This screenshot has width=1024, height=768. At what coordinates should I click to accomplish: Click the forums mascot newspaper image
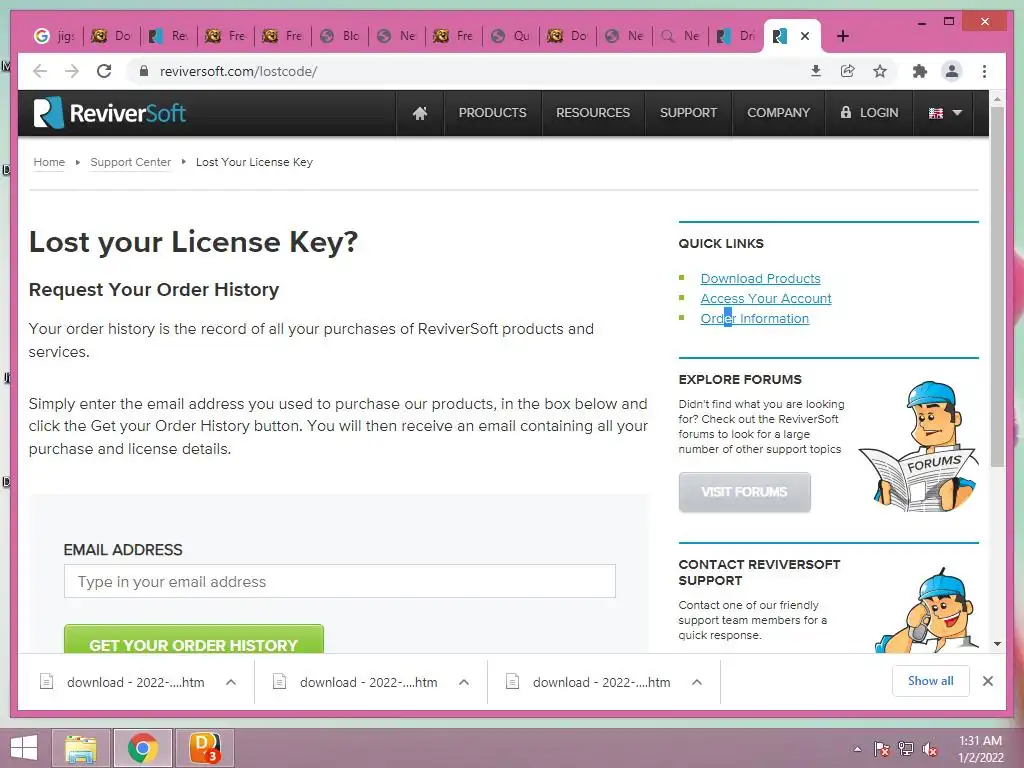919,447
